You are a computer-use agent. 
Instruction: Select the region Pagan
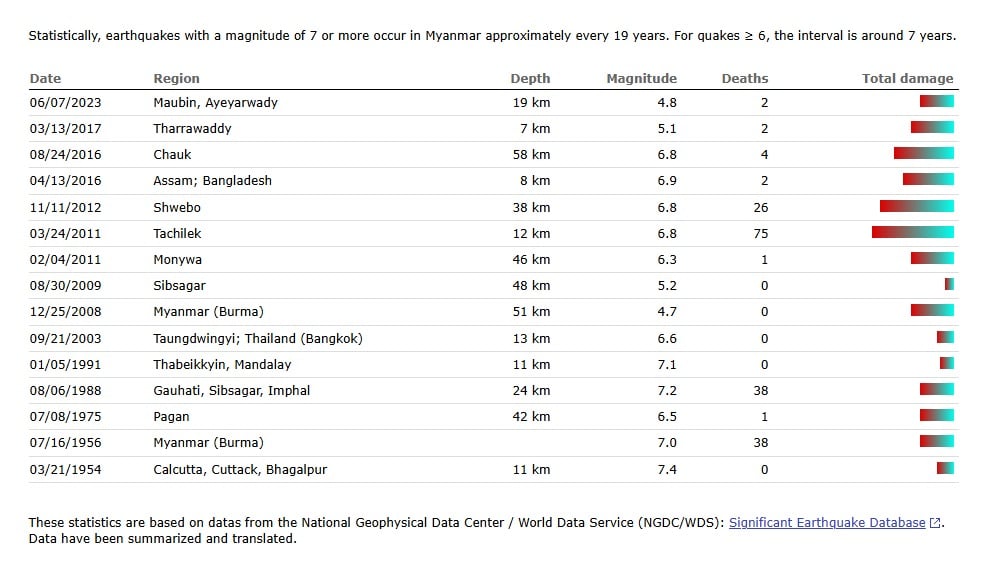(171, 416)
